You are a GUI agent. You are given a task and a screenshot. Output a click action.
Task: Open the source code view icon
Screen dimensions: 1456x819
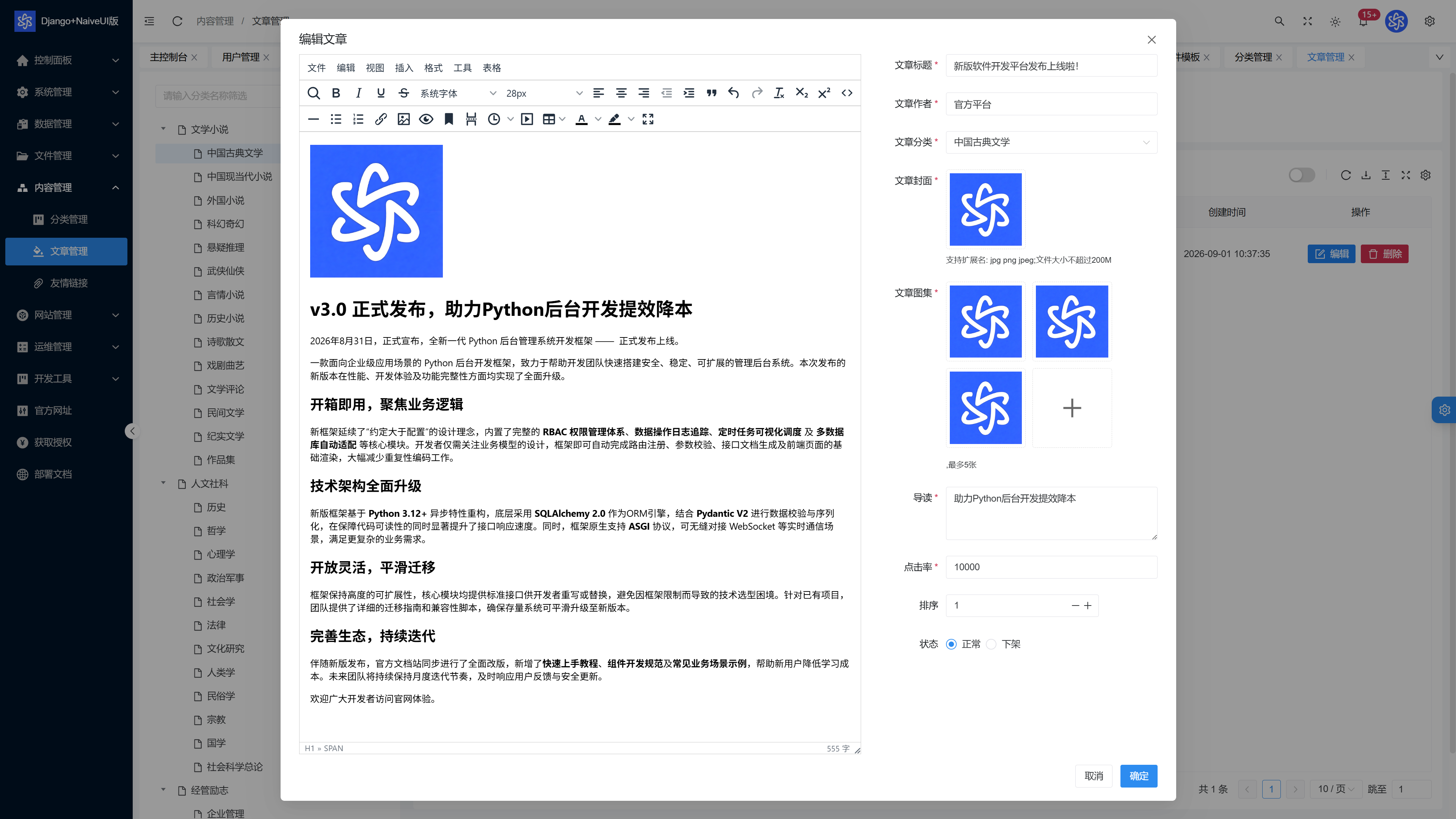(x=847, y=93)
